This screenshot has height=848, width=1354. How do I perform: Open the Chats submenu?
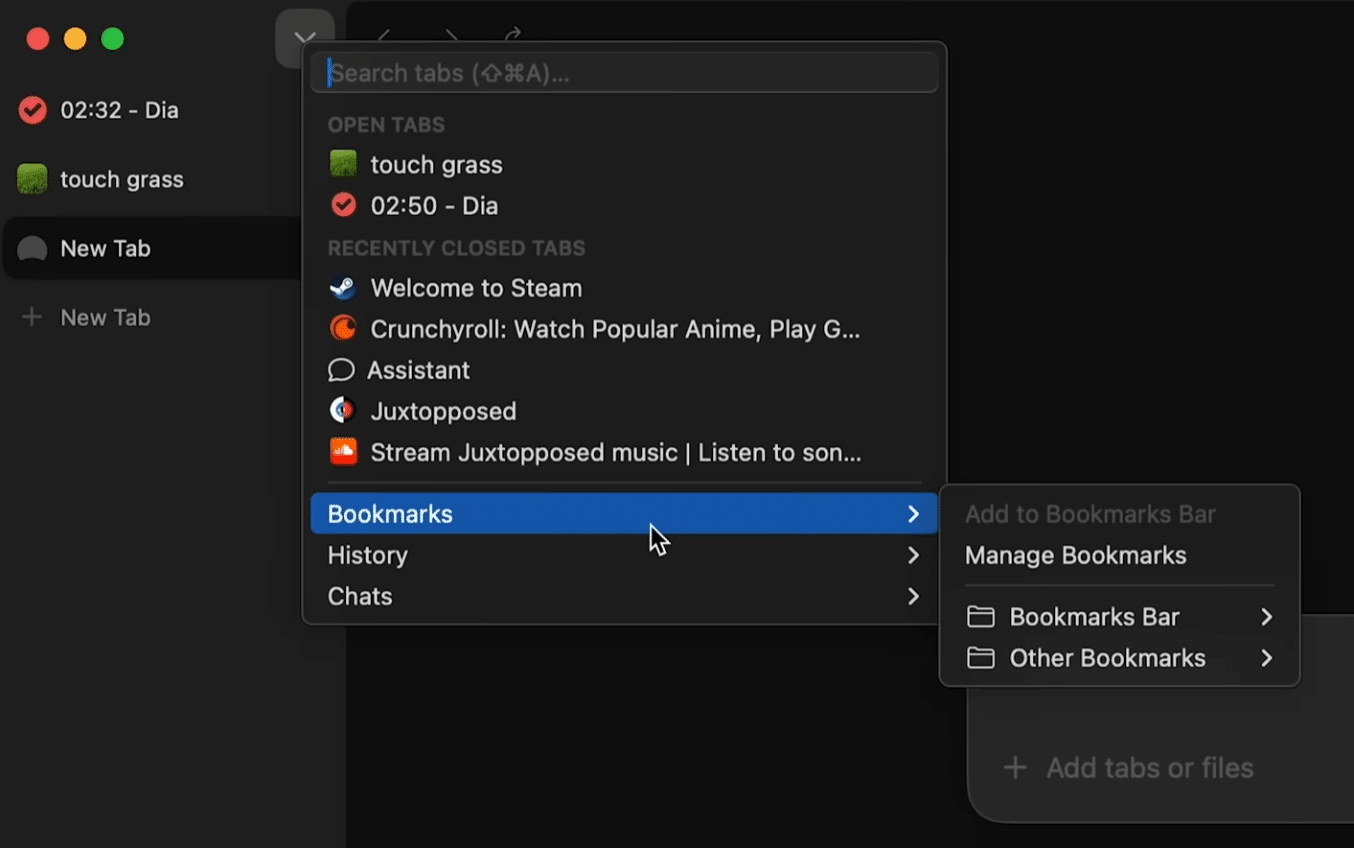(624, 596)
